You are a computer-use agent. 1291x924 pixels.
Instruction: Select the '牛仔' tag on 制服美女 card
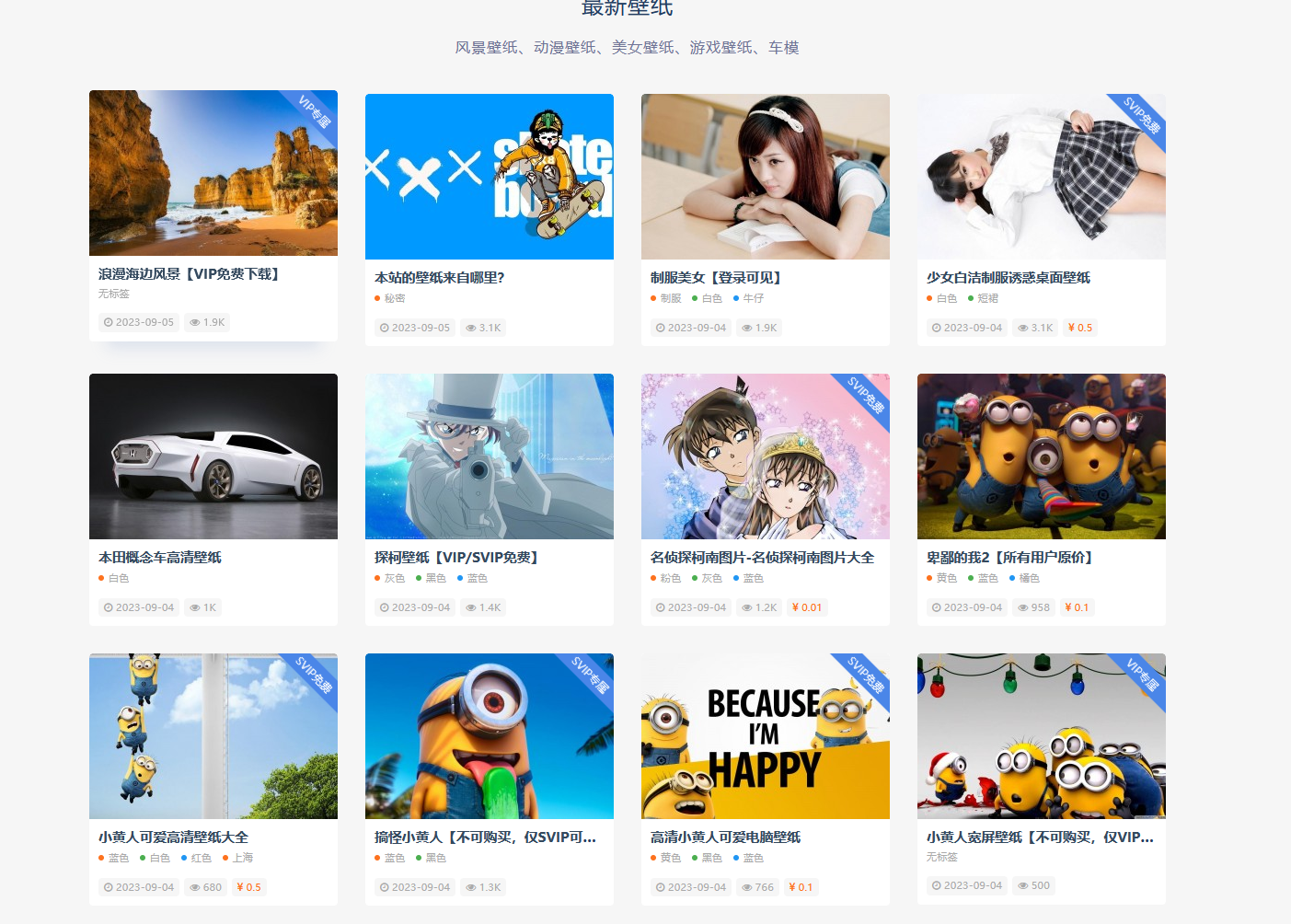pos(753,298)
